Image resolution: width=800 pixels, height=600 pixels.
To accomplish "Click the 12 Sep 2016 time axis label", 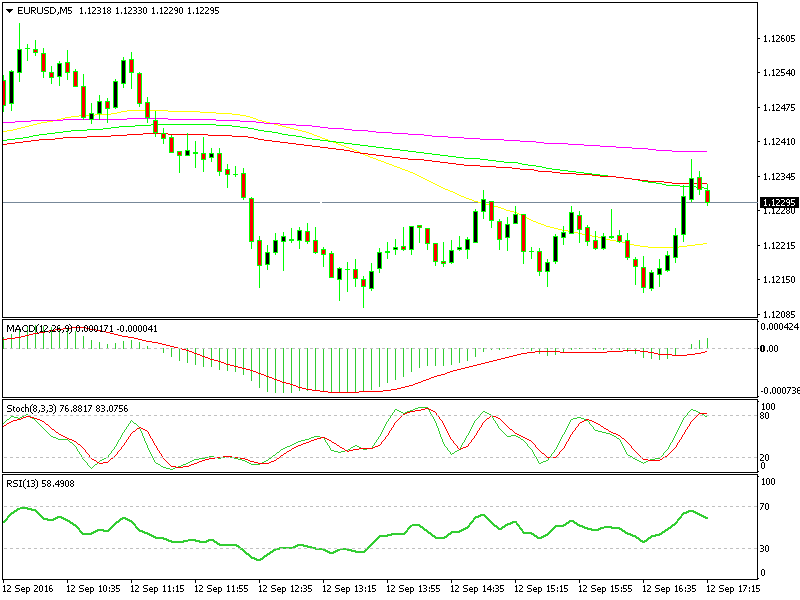I will tap(28, 589).
